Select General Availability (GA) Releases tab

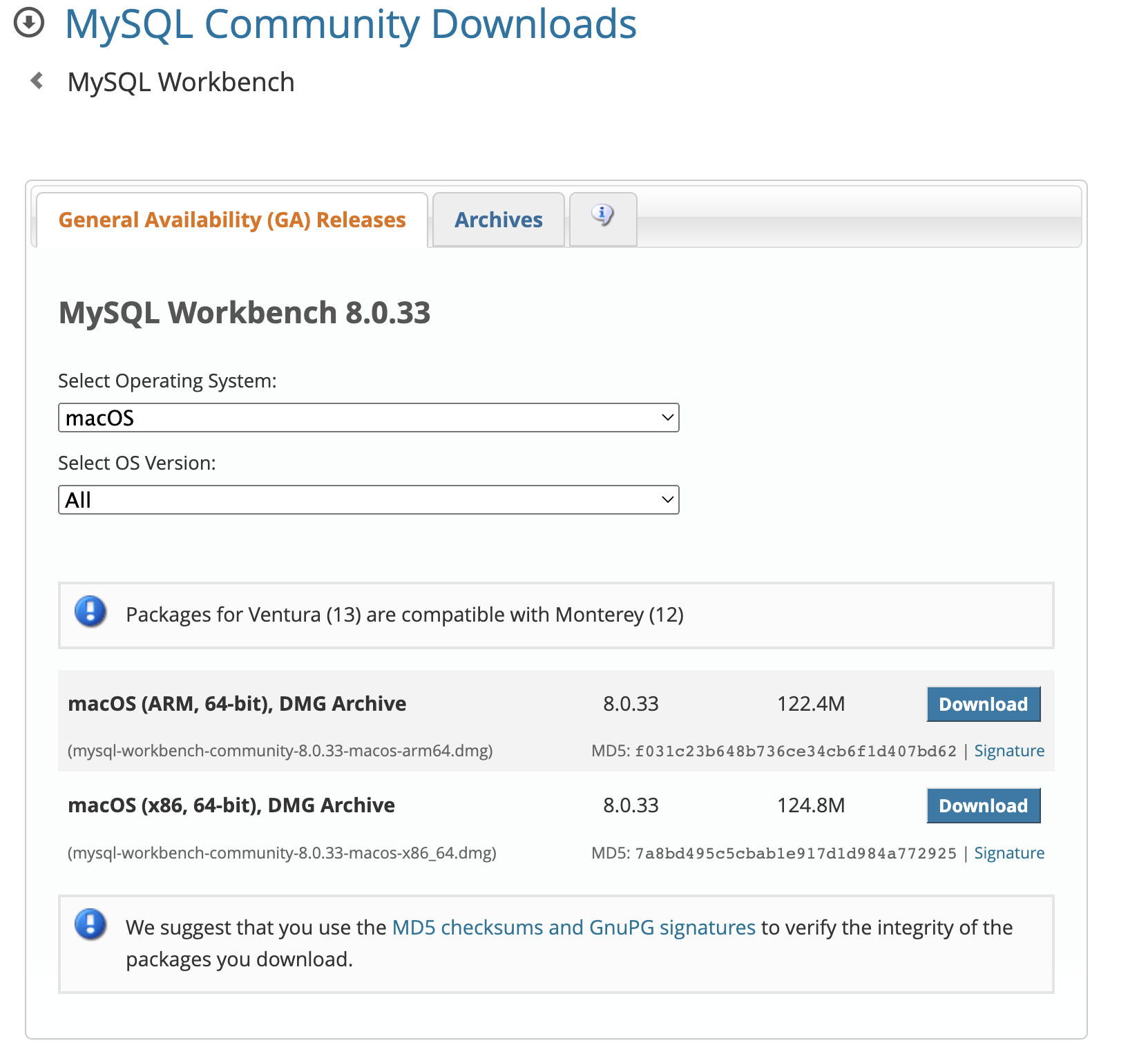232,220
